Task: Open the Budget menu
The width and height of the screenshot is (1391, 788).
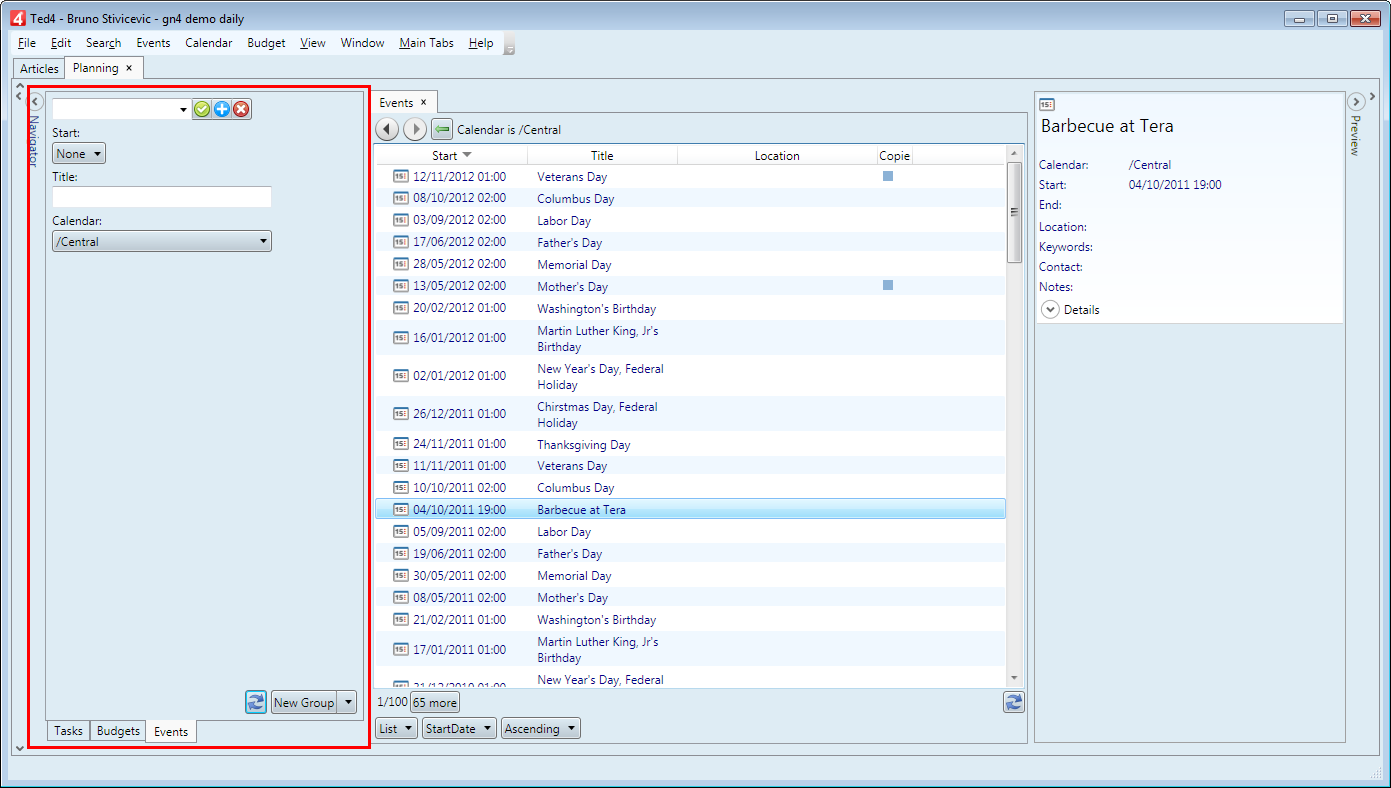Action: click(266, 43)
